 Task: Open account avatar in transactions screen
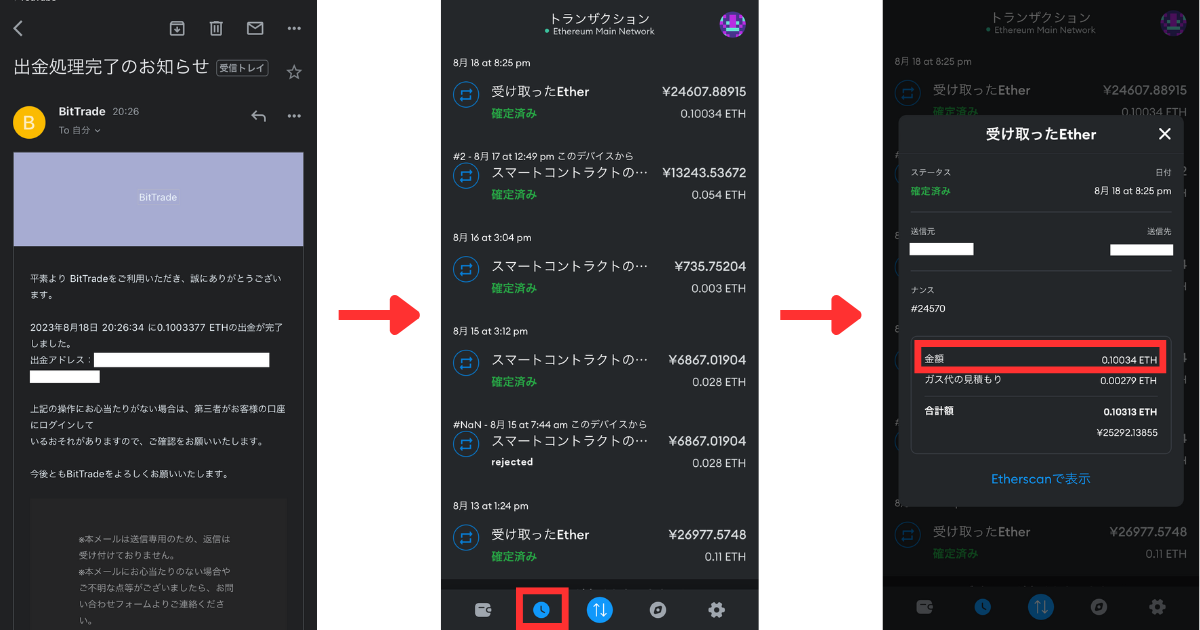(733, 25)
